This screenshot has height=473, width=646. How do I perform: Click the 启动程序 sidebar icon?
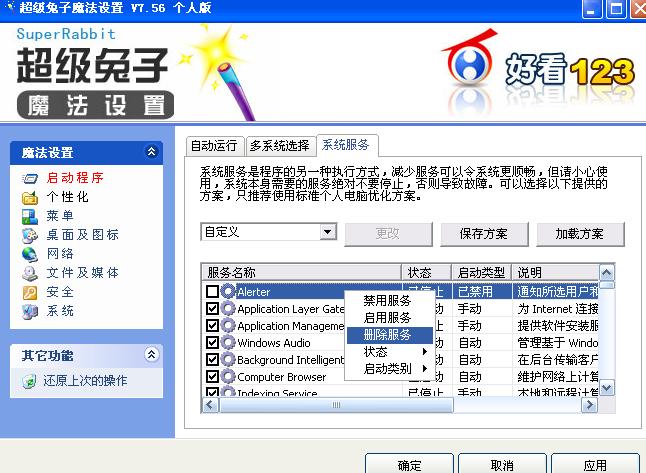(30, 178)
